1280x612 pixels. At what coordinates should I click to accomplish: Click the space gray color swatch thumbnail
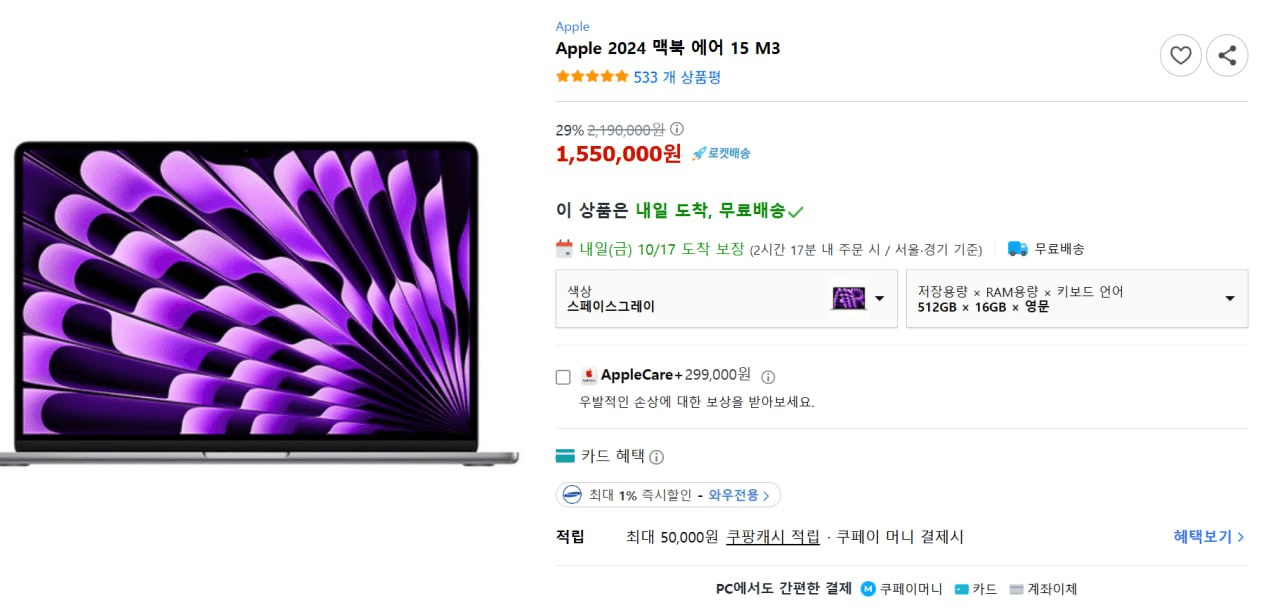tap(848, 298)
